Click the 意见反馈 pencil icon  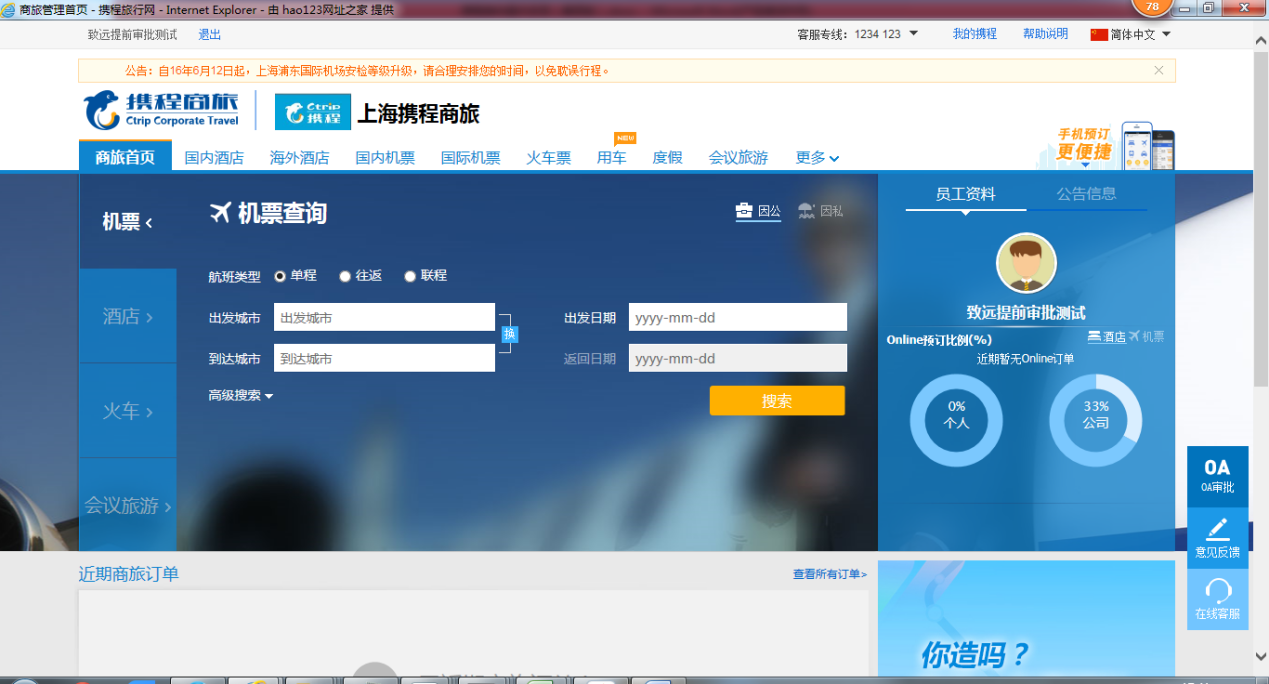click(1217, 530)
